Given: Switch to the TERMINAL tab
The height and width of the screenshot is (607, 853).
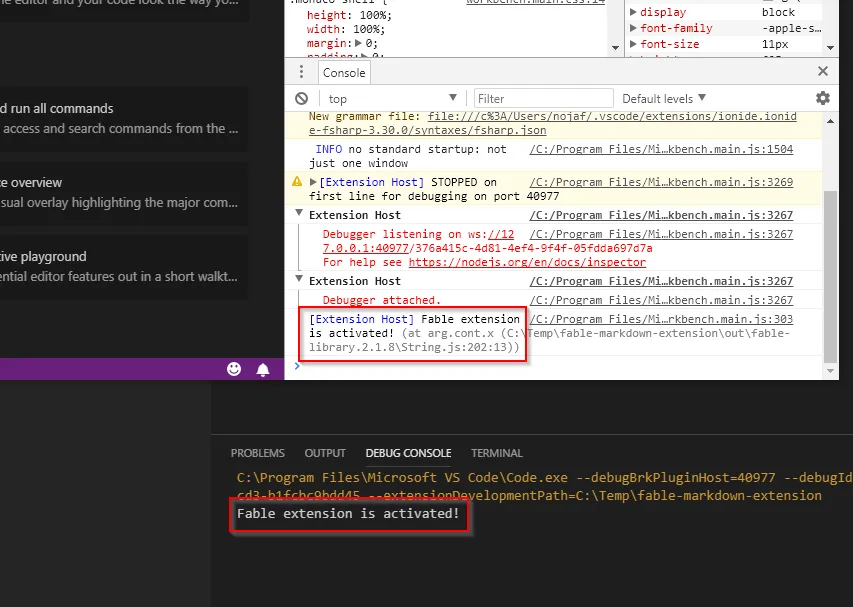Looking at the screenshot, I should click(x=497, y=453).
